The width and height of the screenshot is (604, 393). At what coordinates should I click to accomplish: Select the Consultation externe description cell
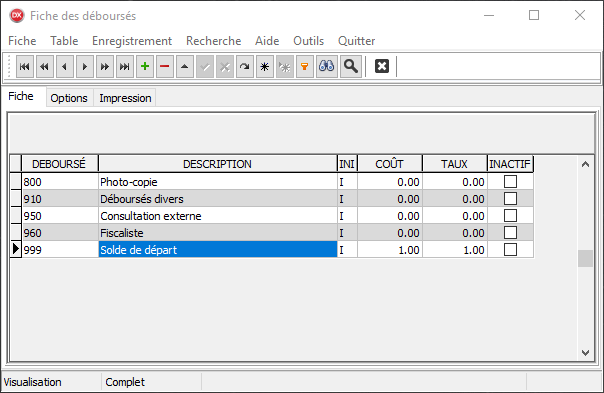point(218,216)
